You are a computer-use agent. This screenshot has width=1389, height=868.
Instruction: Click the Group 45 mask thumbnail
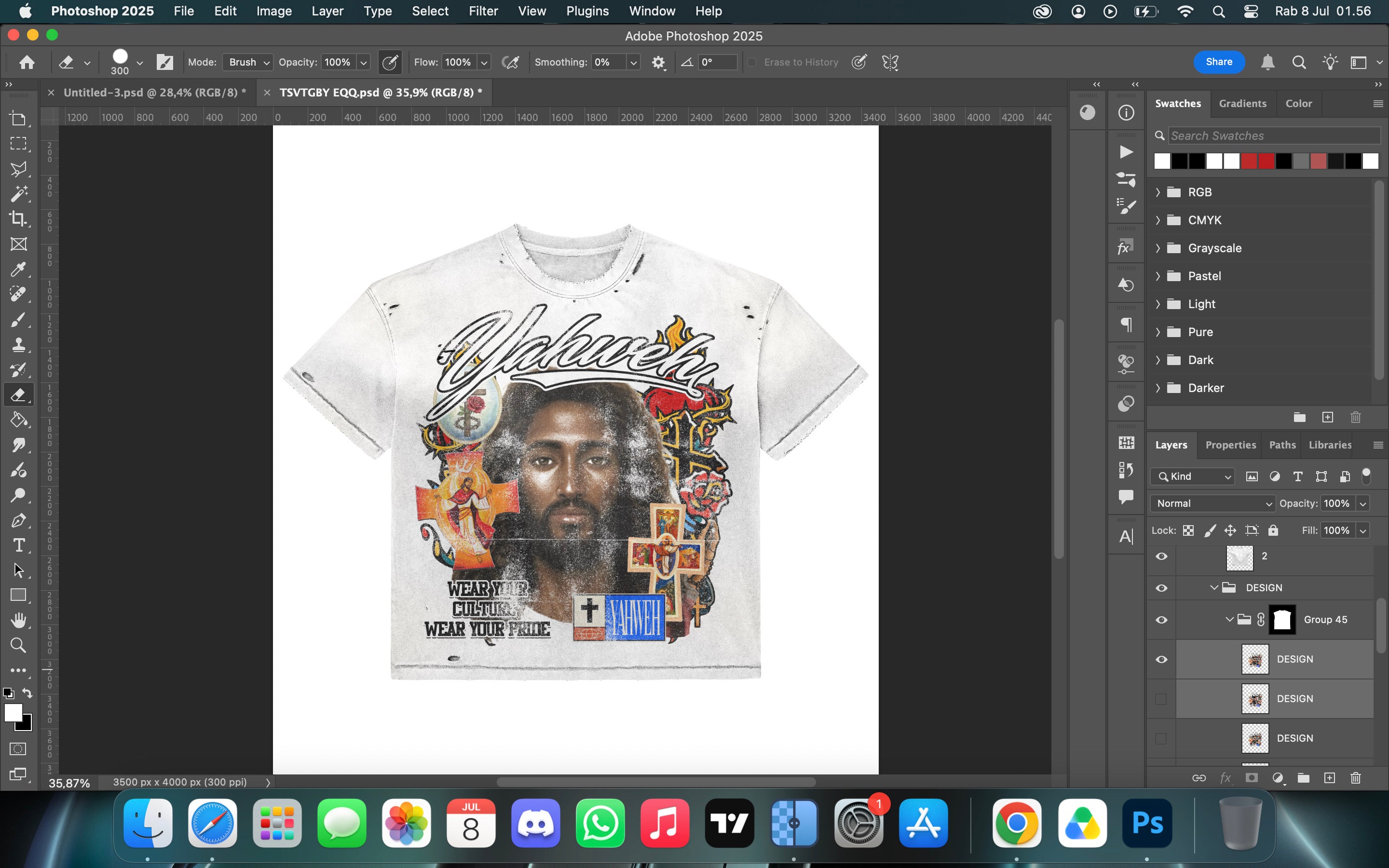[x=1281, y=620]
